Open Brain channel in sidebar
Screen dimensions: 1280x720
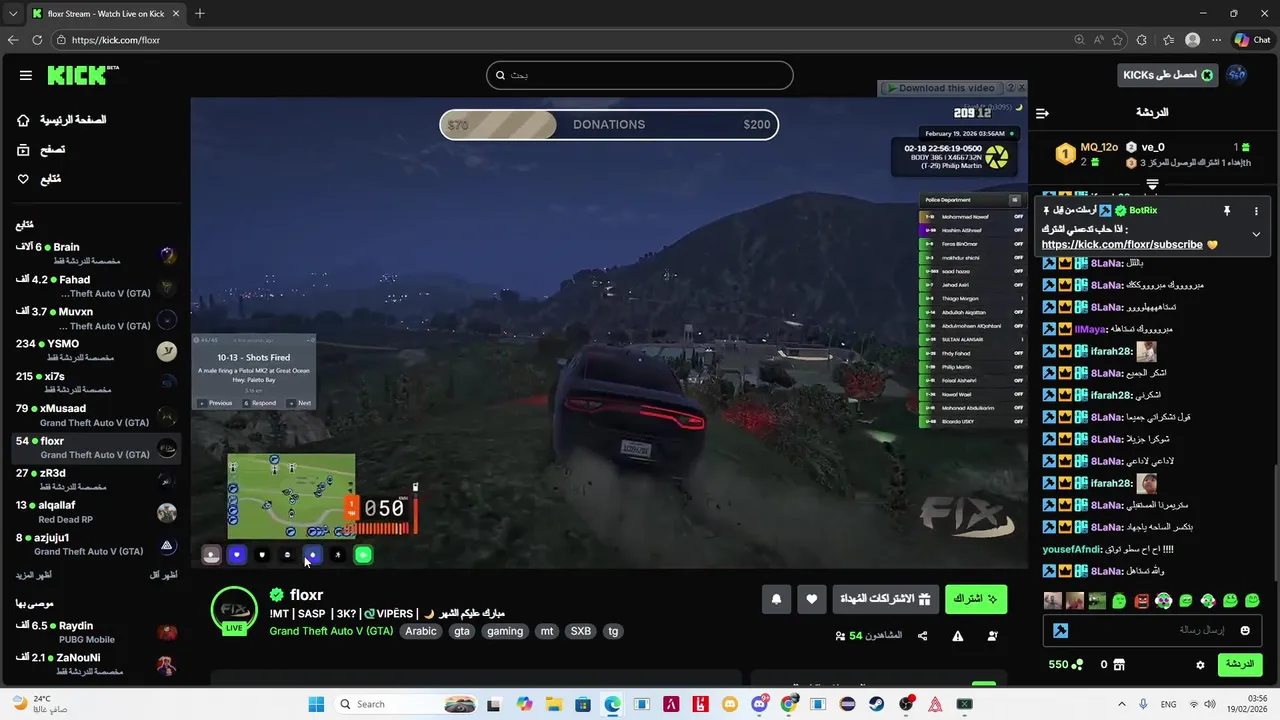pos(96,254)
